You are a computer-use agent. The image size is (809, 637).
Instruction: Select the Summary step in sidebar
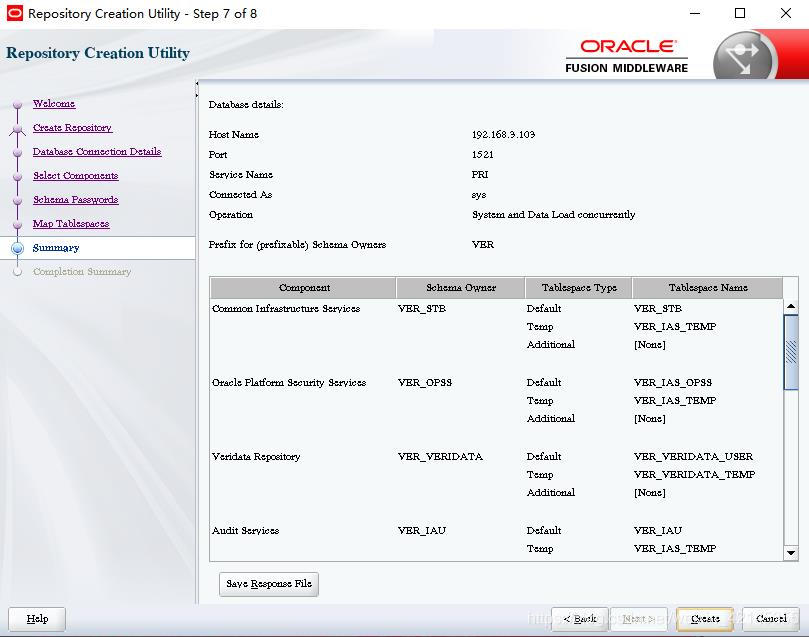tap(56, 248)
